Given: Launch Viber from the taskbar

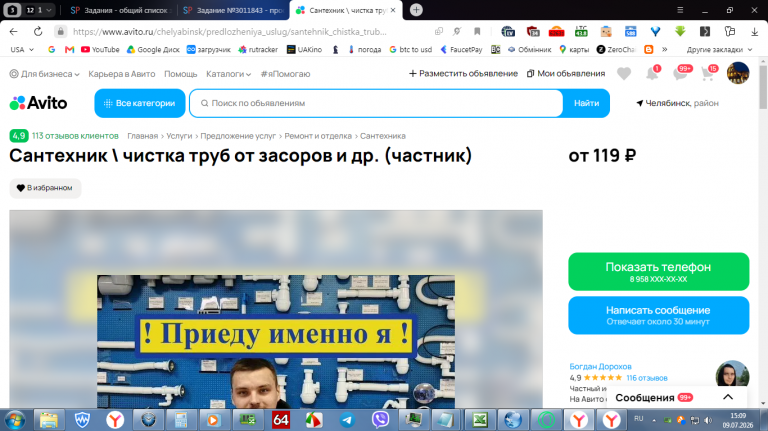Looking at the screenshot, I should pos(380,420).
